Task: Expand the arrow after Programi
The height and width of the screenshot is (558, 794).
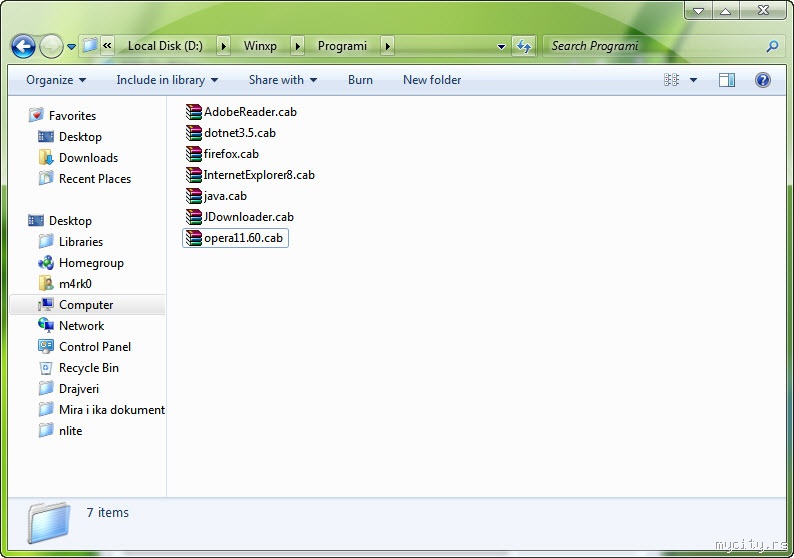Action: (387, 46)
